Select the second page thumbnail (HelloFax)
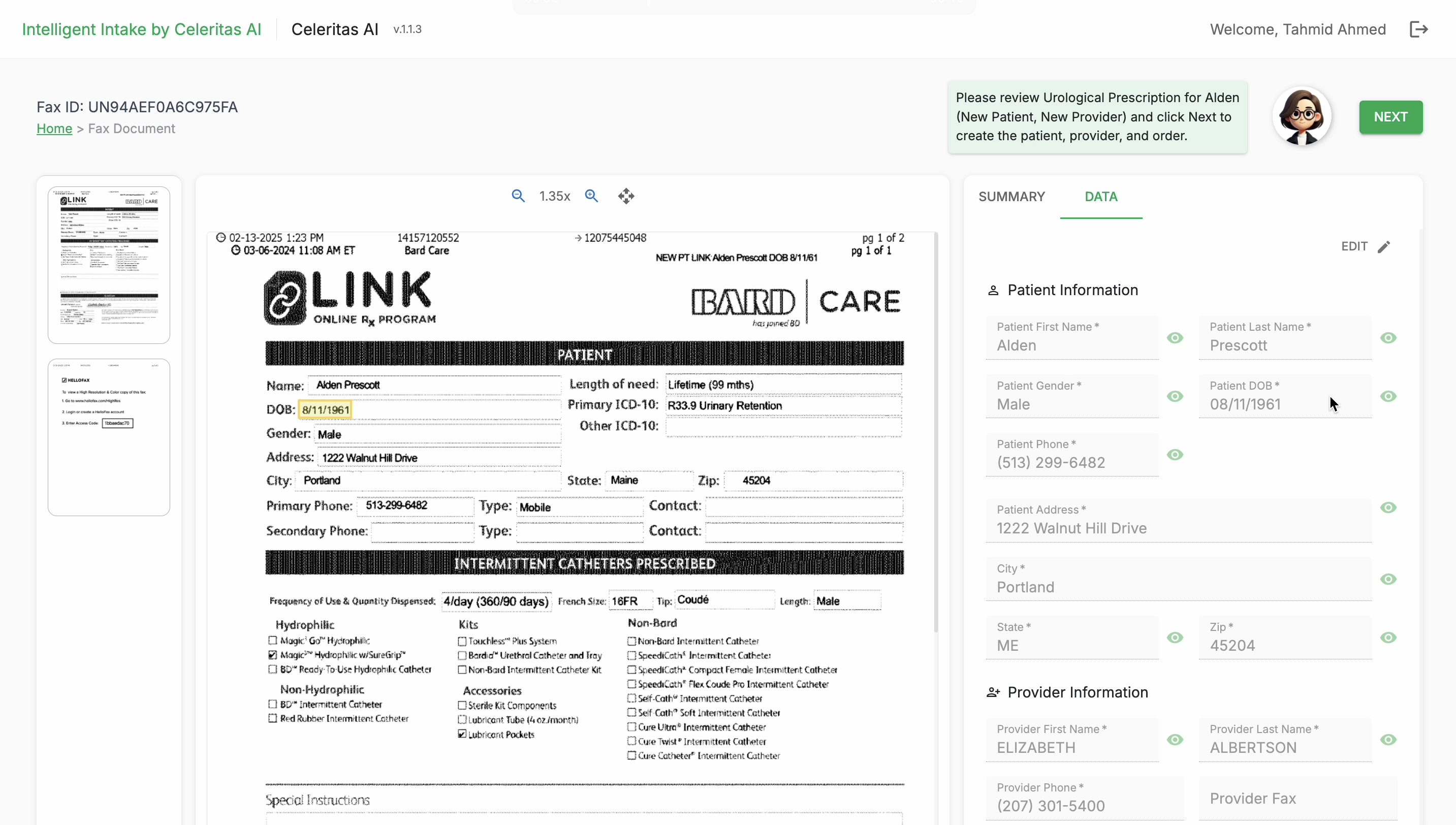Viewport: 1456px width, 825px height. click(x=109, y=437)
